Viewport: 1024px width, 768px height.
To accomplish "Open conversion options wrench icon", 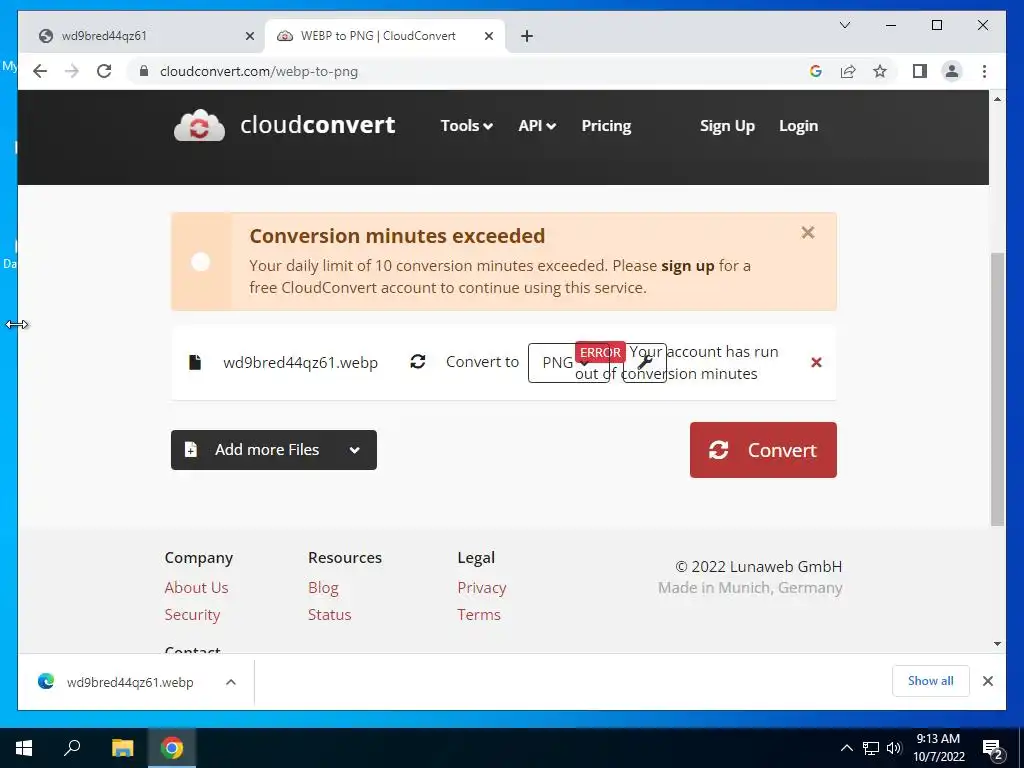I will click(x=645, y=362).
